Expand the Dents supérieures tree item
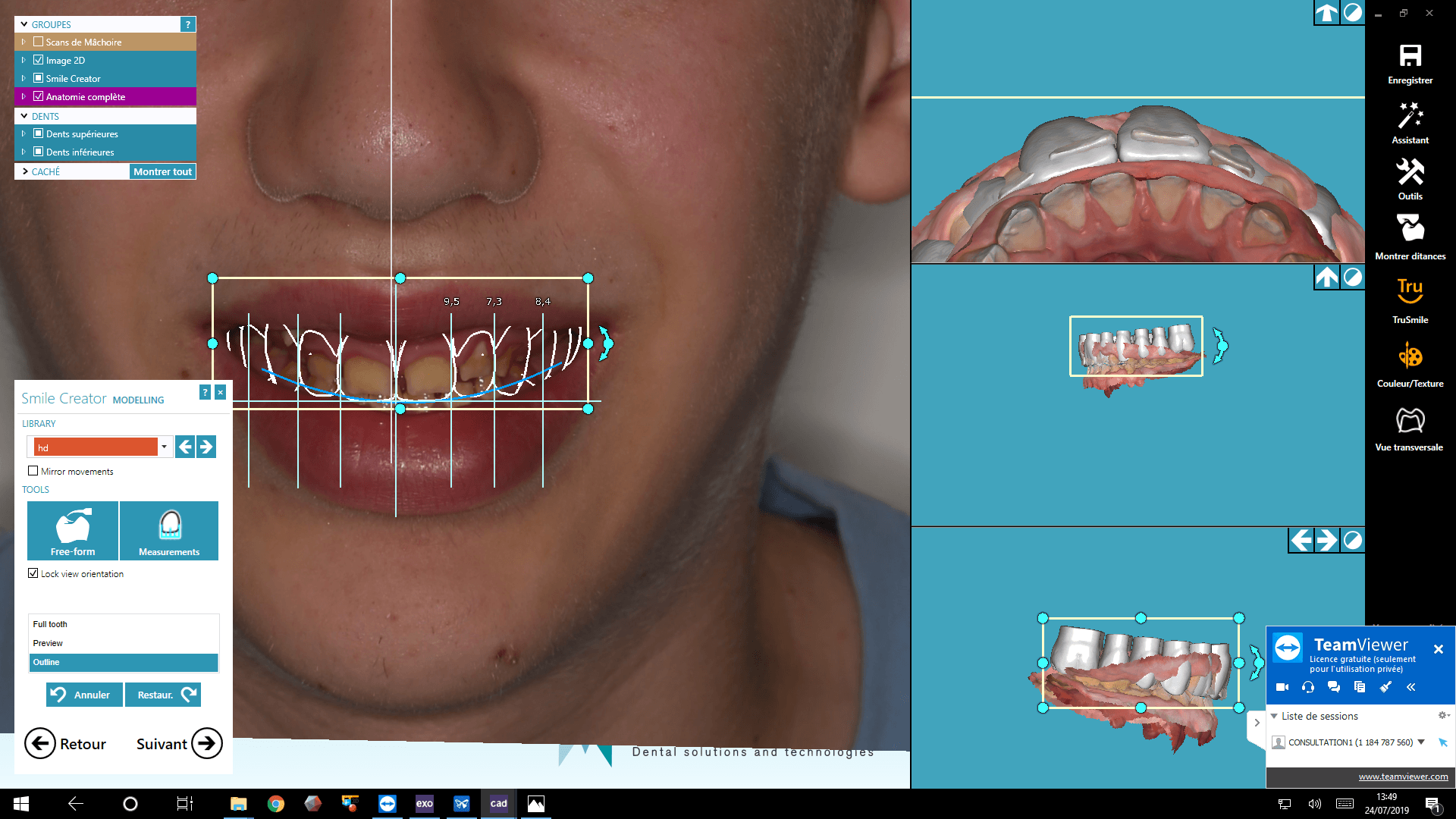The image size is (1456, 819). pyautogui.click(x=24, y=133)
